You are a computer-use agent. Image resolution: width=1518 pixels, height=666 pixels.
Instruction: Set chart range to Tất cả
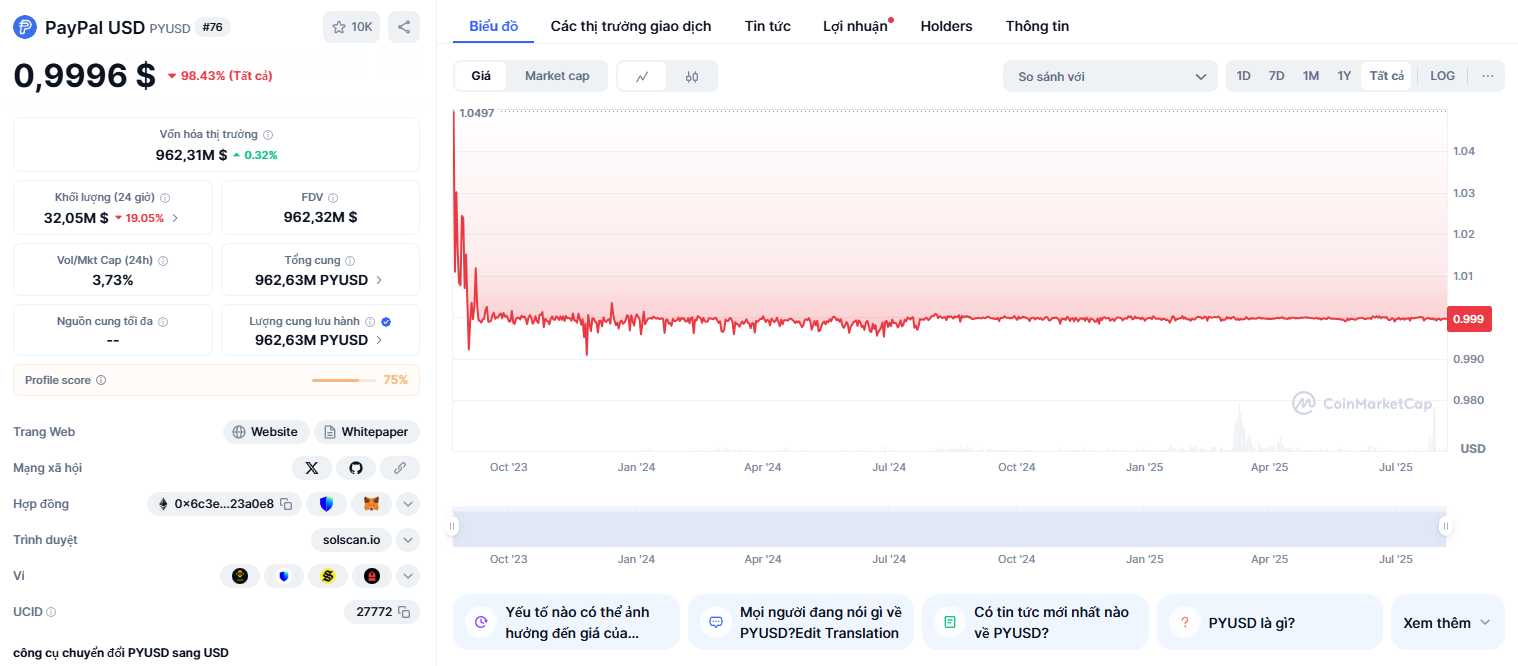point(1386,76)
